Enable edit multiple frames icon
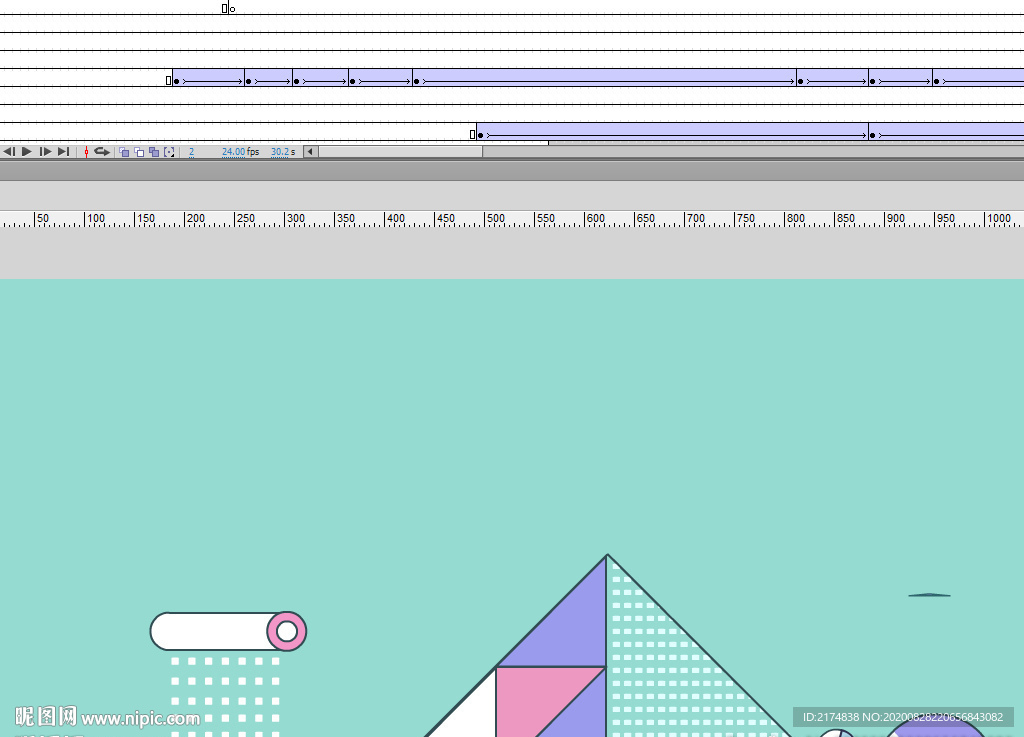The width and height of the screenshot is (1024, 737). [x=154, y=152]
